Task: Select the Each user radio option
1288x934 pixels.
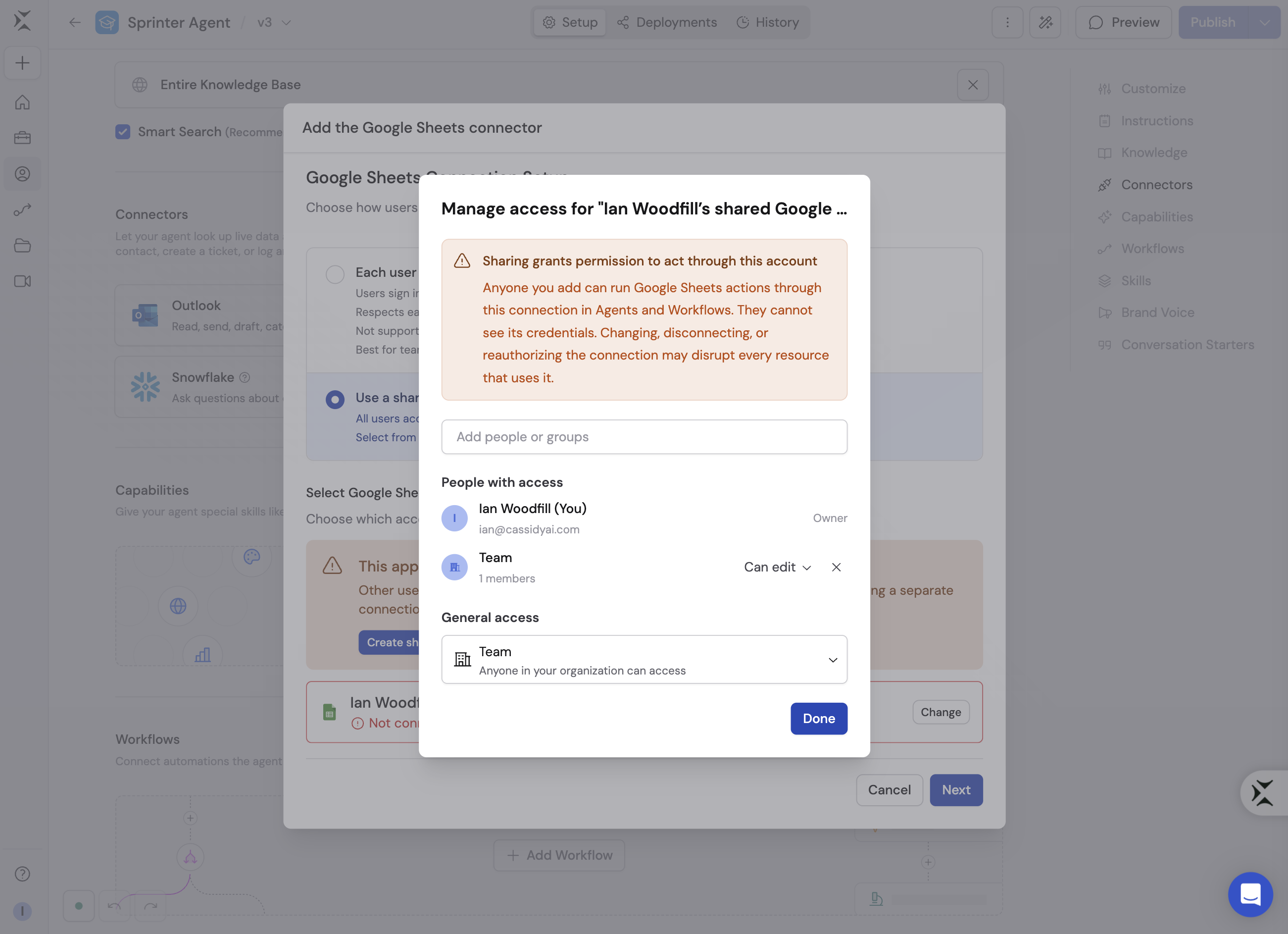Action: click(x=335, y=274)
